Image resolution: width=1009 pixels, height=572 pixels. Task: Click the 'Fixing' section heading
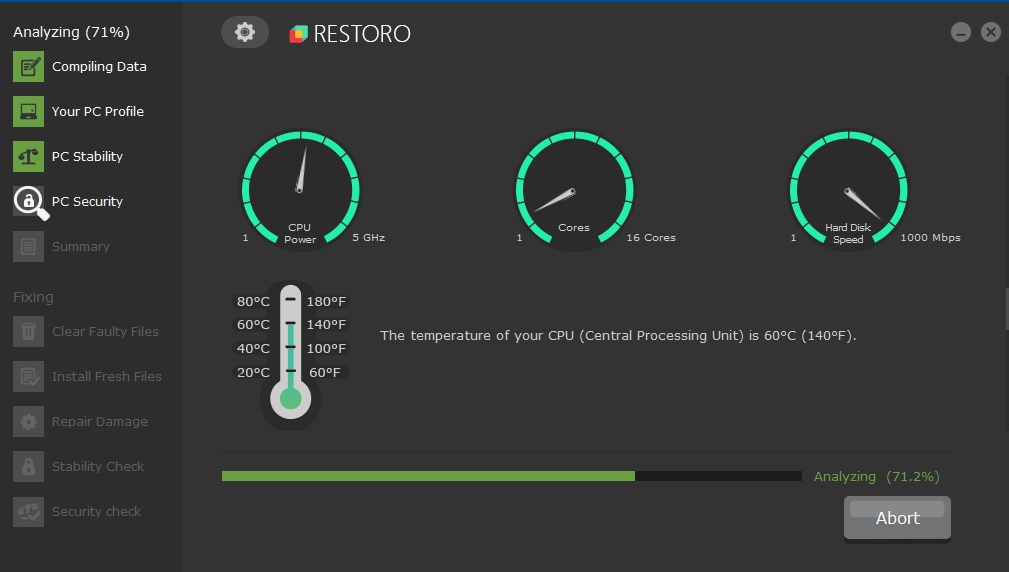coord(33,297)
